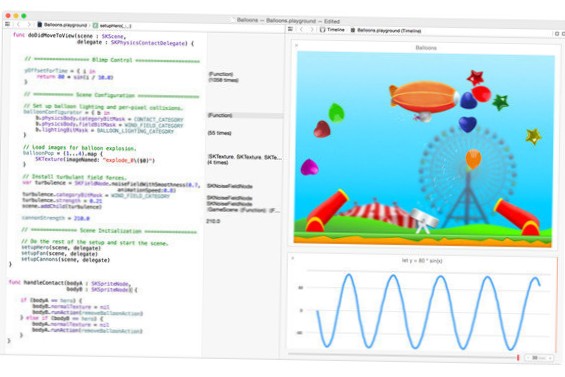Go forward in source editor history
This screenshot has width=565, height=377.
click(29, 25)
